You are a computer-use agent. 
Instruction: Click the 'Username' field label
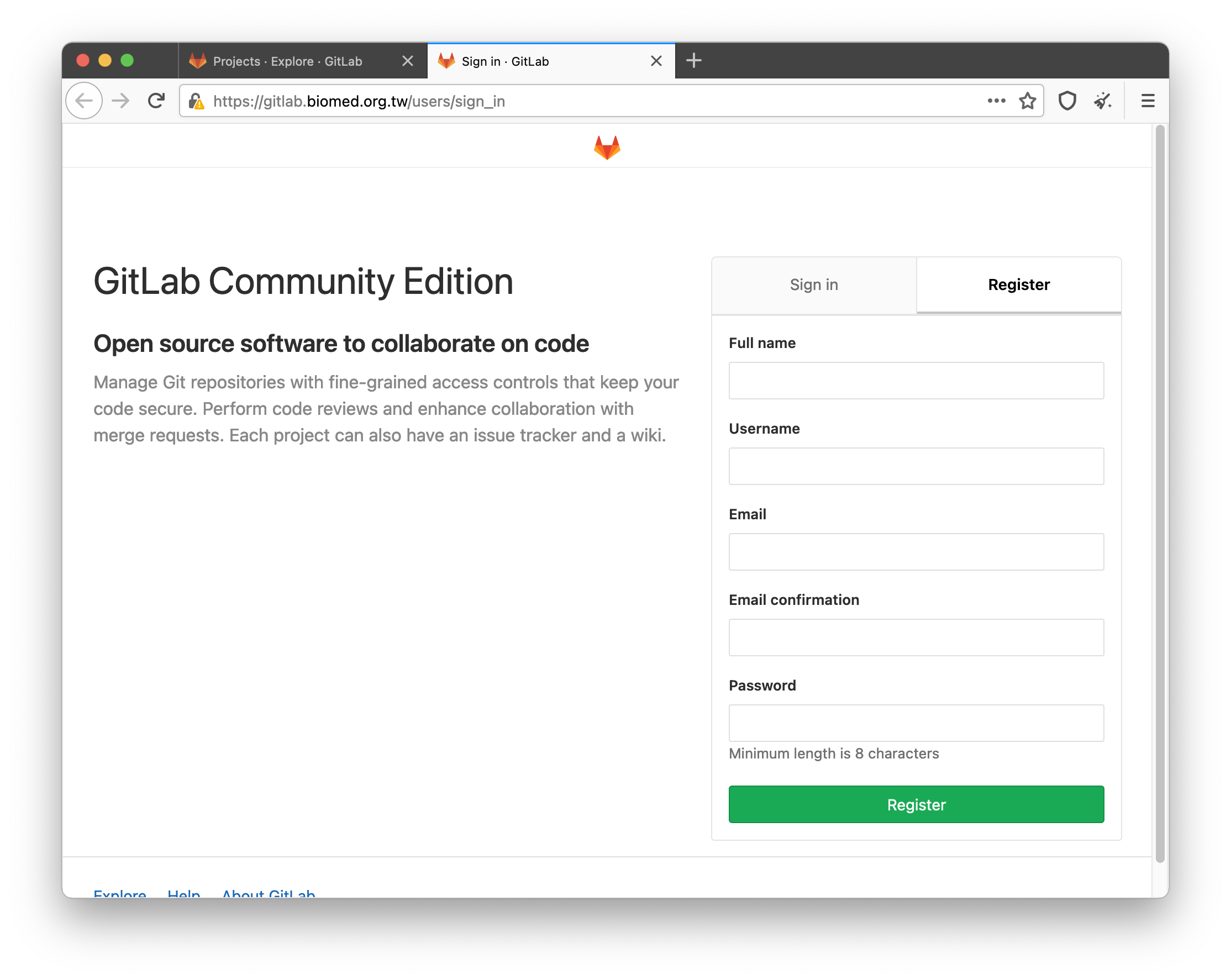764,429
